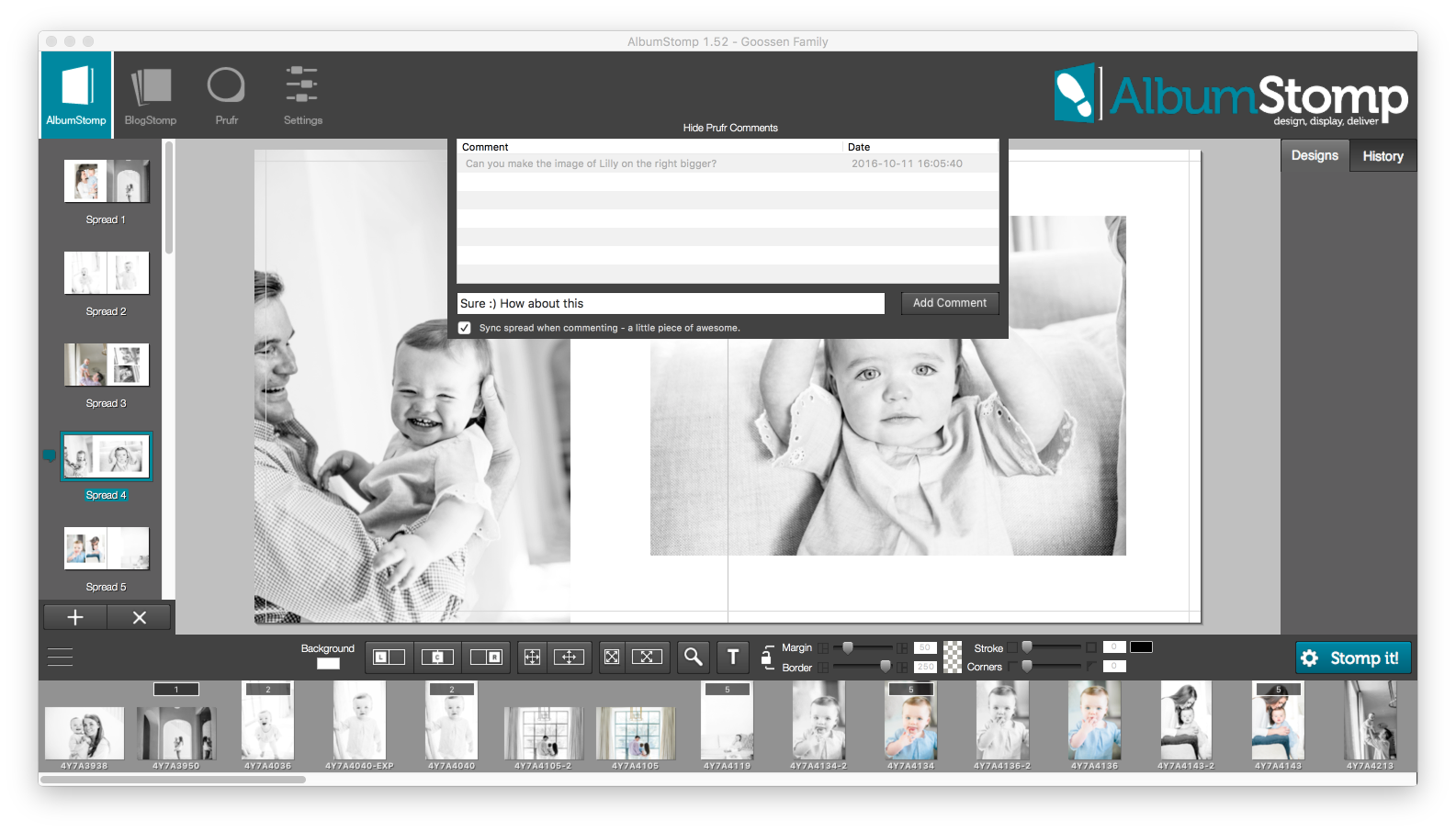Select image 4Y7A3938 in filmstrip
The image size is (1456, 832).
(85, 733)
